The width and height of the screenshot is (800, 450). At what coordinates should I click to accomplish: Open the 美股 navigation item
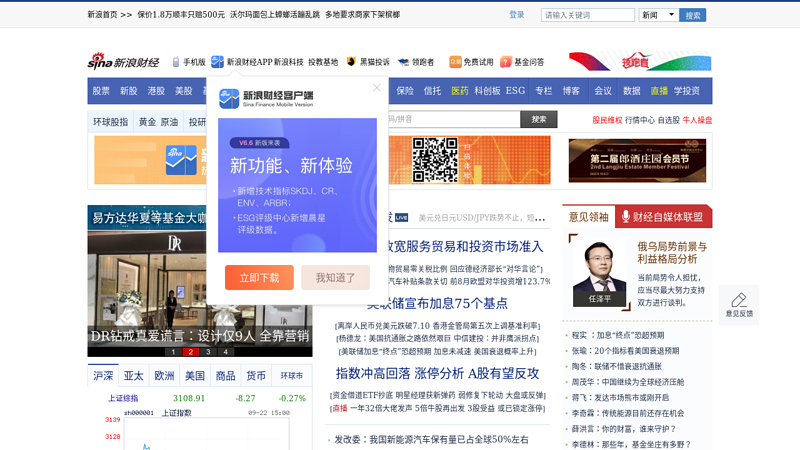point(184,91)
